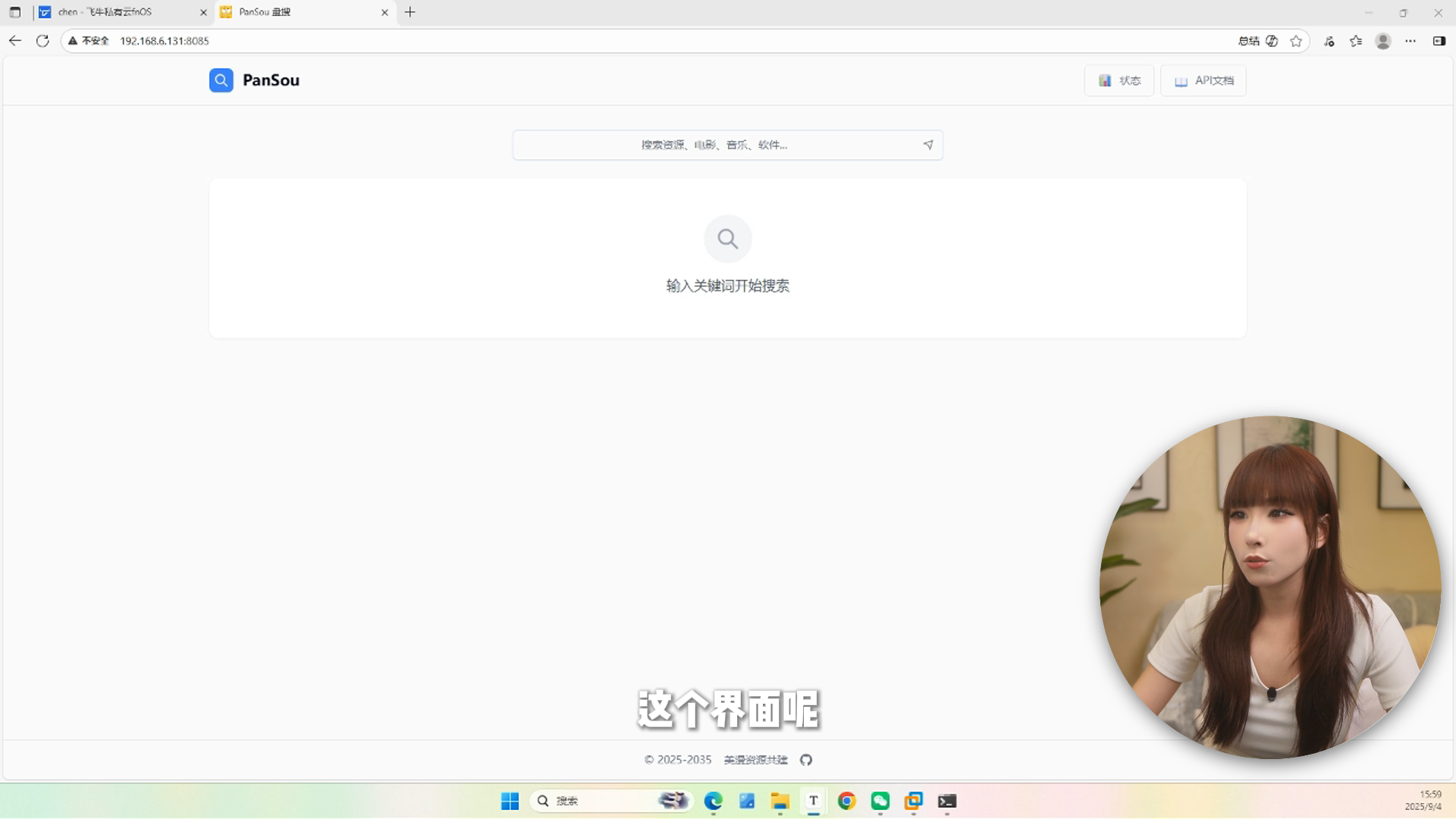
Task: Open the Edge sidebar panel icon
Action: click(1439, 41)
